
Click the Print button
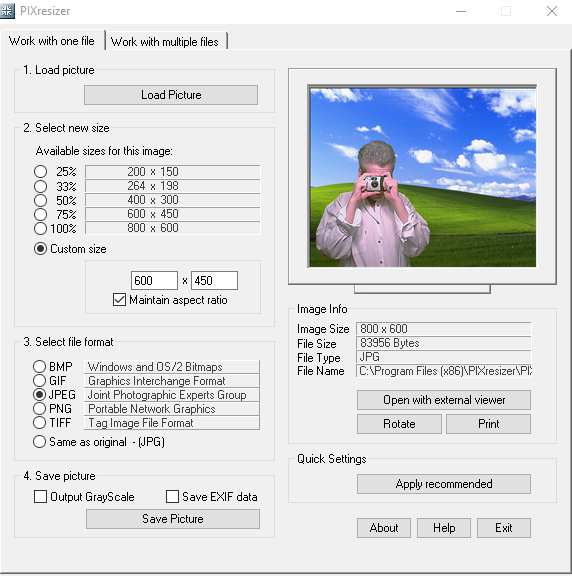(x=489, y=424)
